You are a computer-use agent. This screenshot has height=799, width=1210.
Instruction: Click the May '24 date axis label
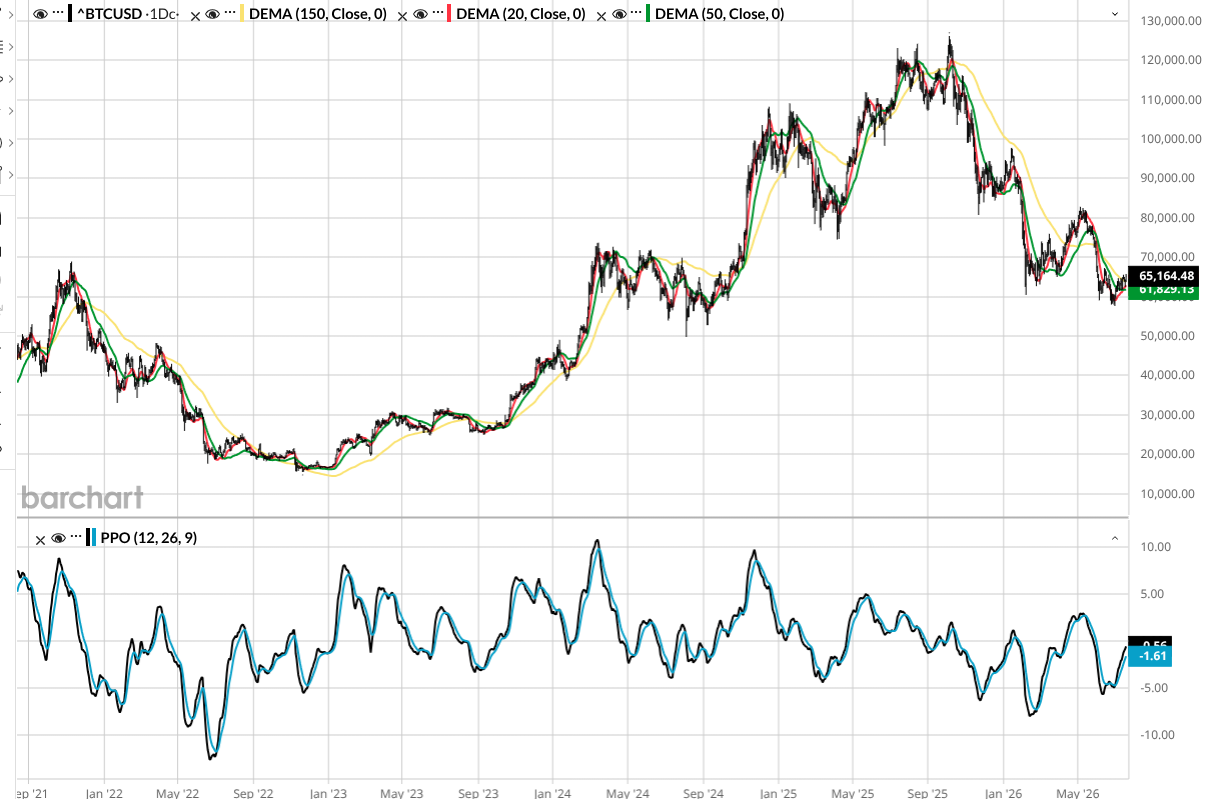coord(627,793)
